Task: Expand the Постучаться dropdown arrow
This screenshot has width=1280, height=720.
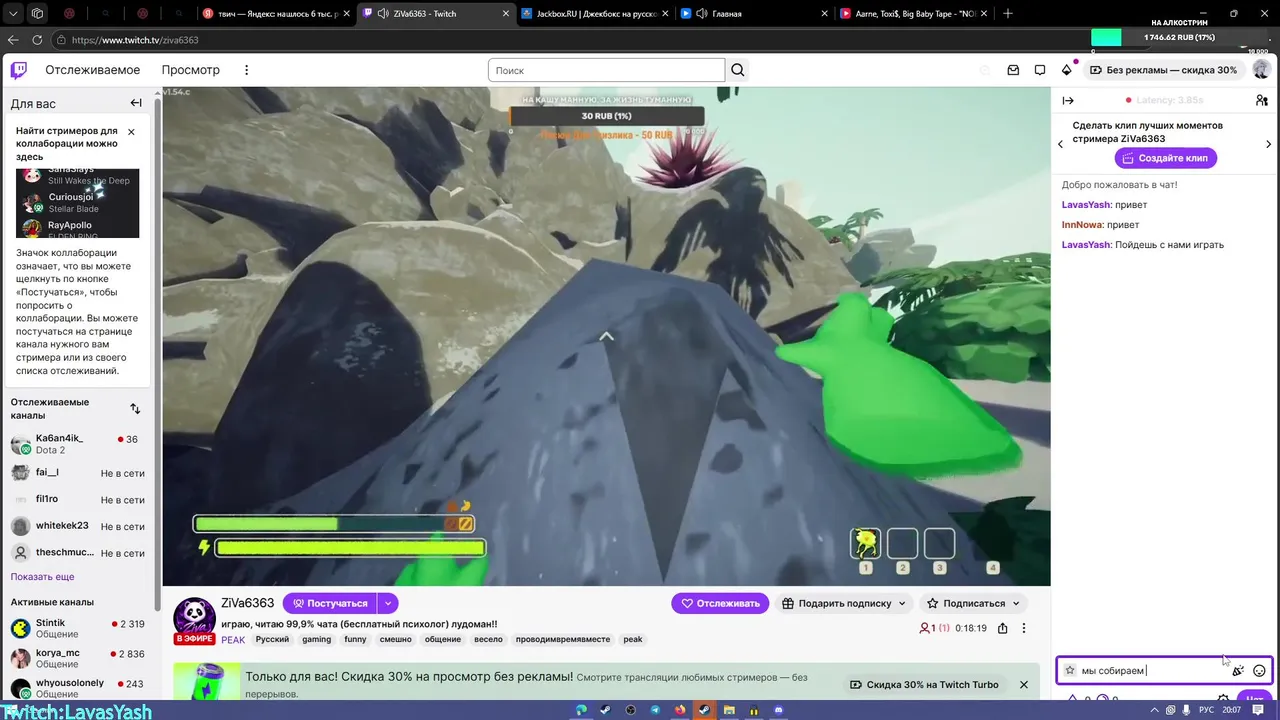Action: [387, 603]
